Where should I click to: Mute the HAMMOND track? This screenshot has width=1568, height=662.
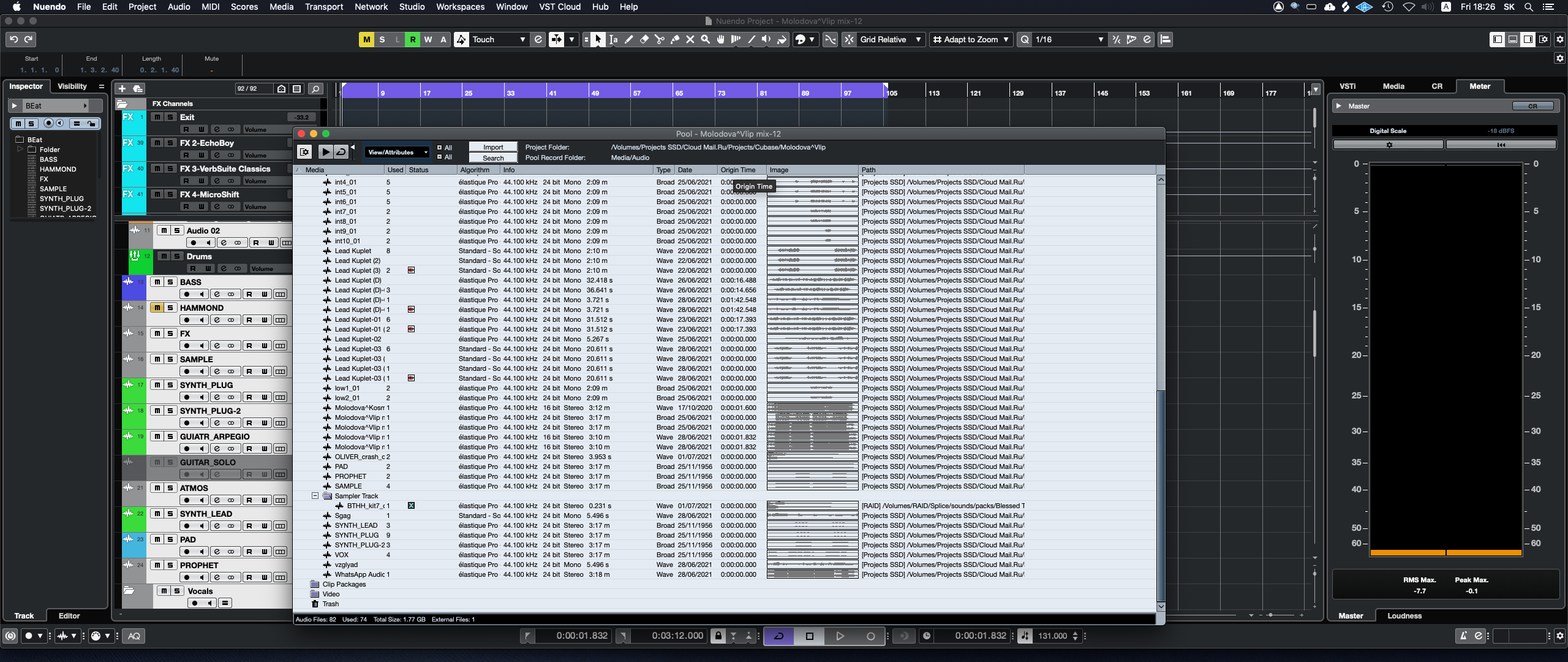157,308
